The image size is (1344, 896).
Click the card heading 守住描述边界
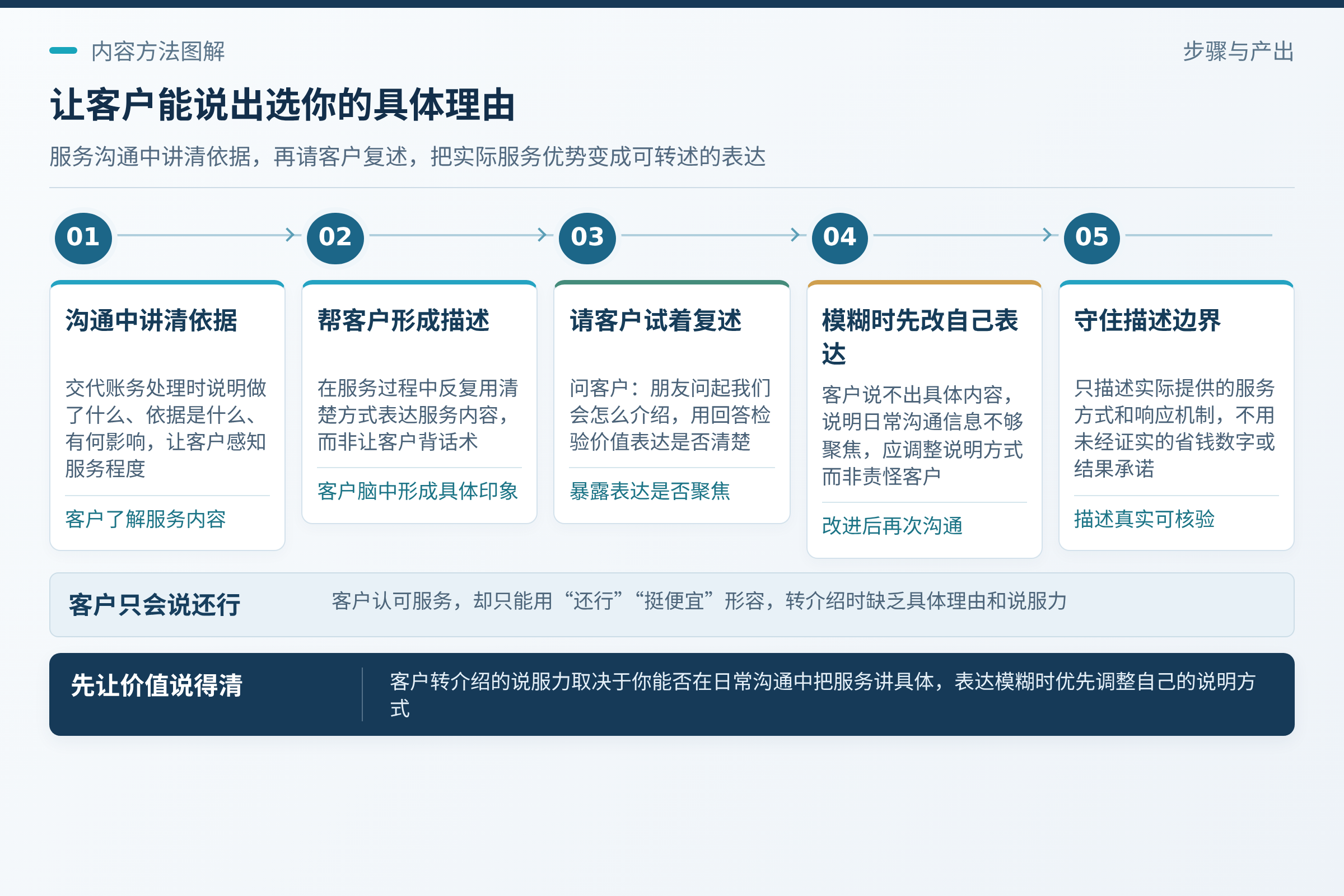click(x=1147, y=320)
